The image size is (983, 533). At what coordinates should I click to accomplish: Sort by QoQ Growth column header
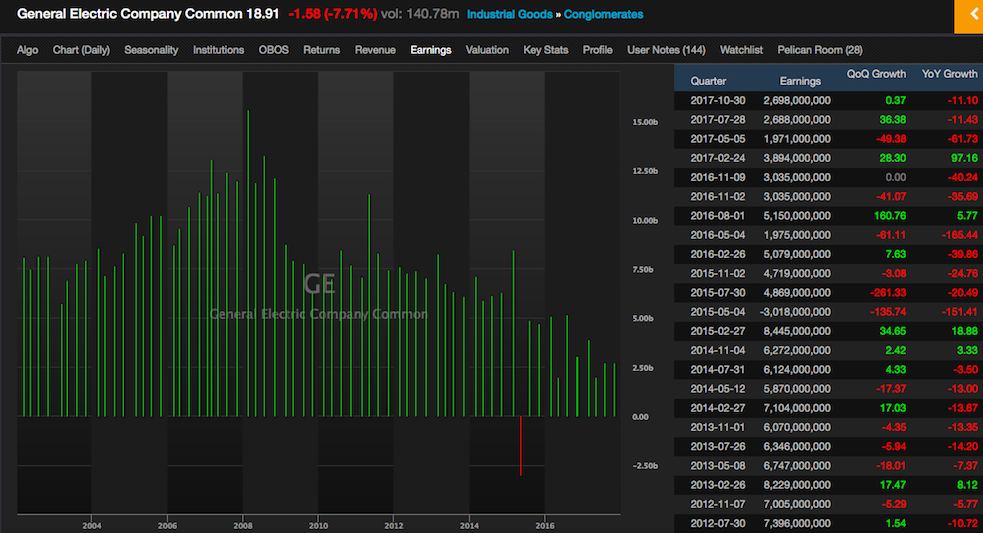pos(876,74)
